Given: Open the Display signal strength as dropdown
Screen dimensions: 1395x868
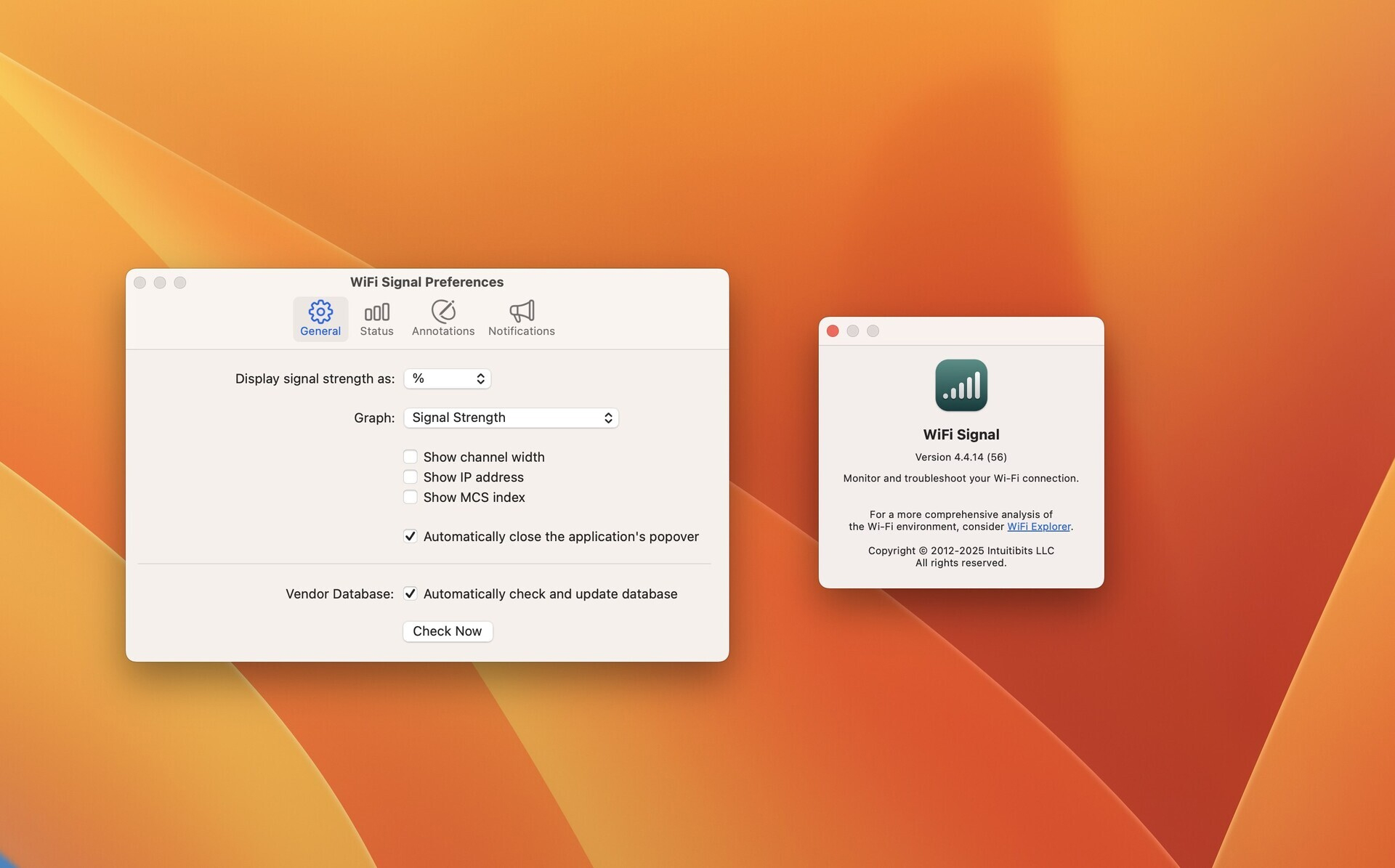Looking at the screenshot, I should coord(448,378).
